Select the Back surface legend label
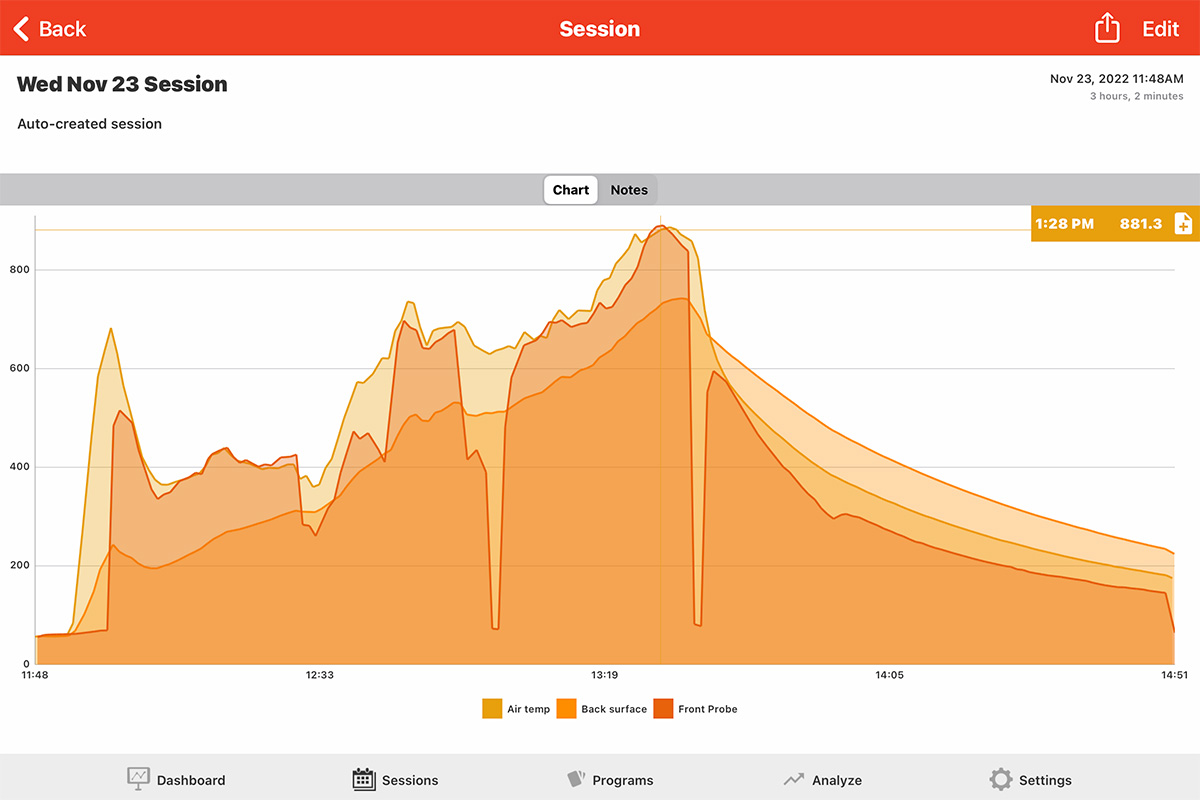The width and height of the screenshot is (1200, 800). [614, 709]
